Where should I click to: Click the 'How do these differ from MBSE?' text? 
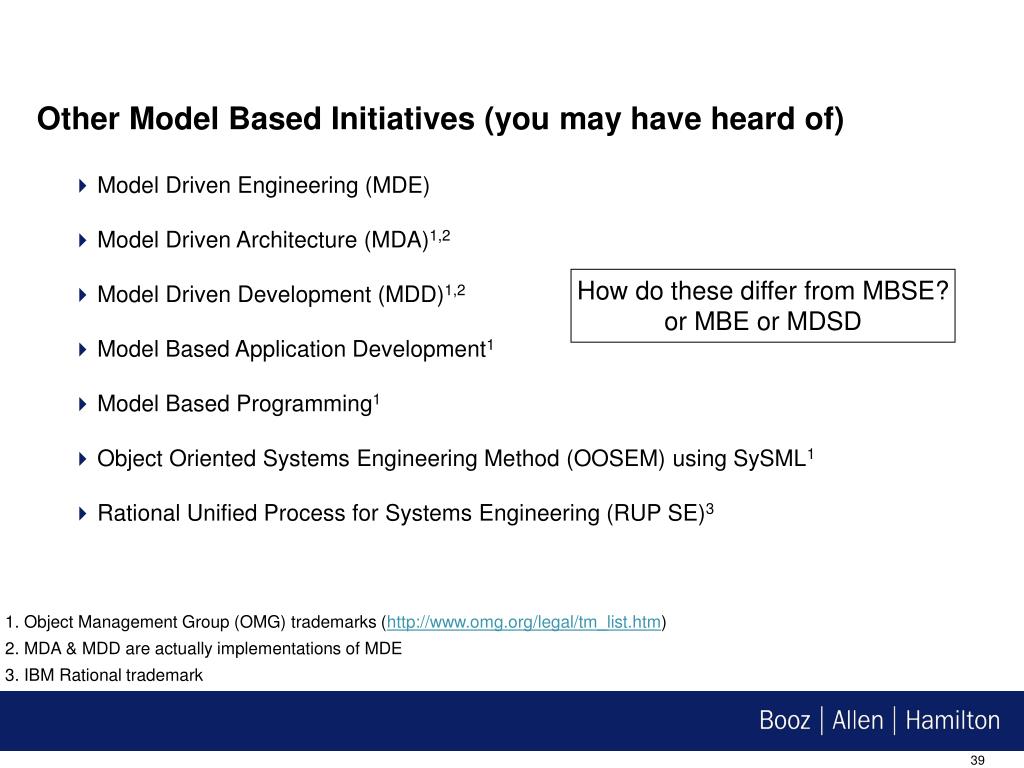pyautogui.click(x=762, y=291)
